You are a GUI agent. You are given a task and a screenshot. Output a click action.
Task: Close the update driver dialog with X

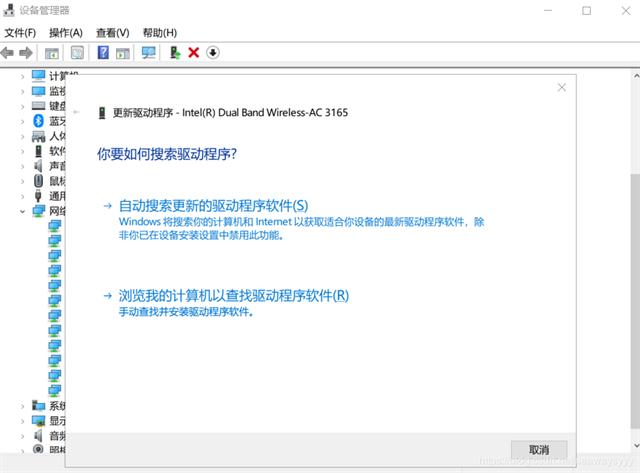coord(562,87)
